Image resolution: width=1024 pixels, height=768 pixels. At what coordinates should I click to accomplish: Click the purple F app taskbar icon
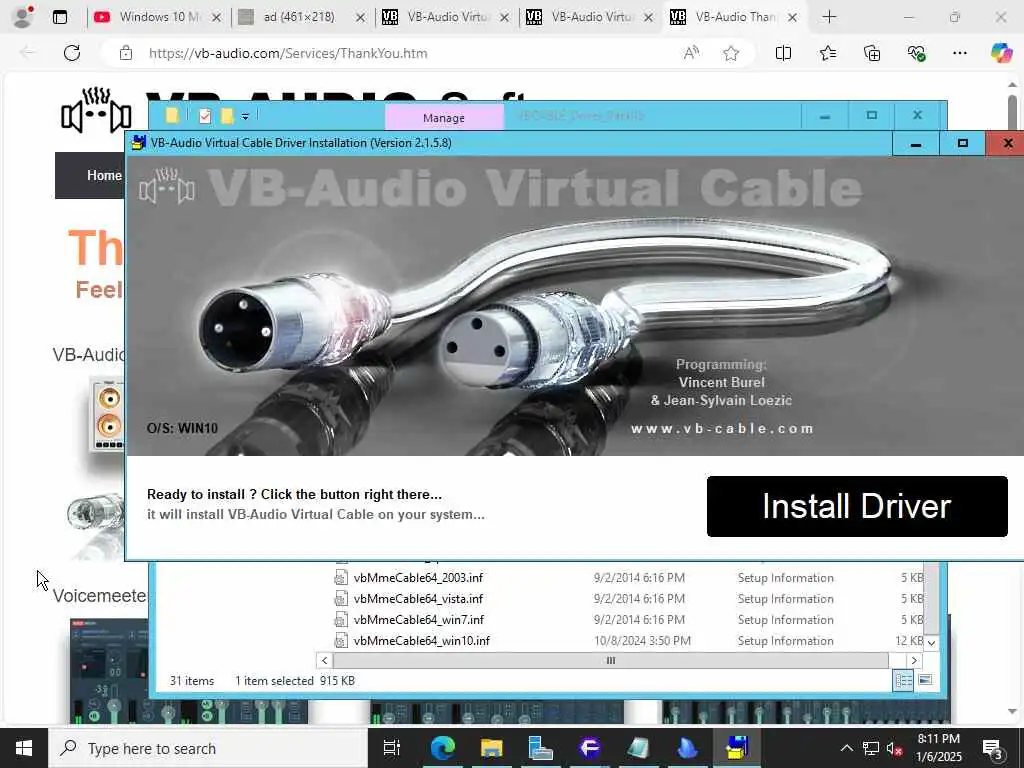coord(590,748)
